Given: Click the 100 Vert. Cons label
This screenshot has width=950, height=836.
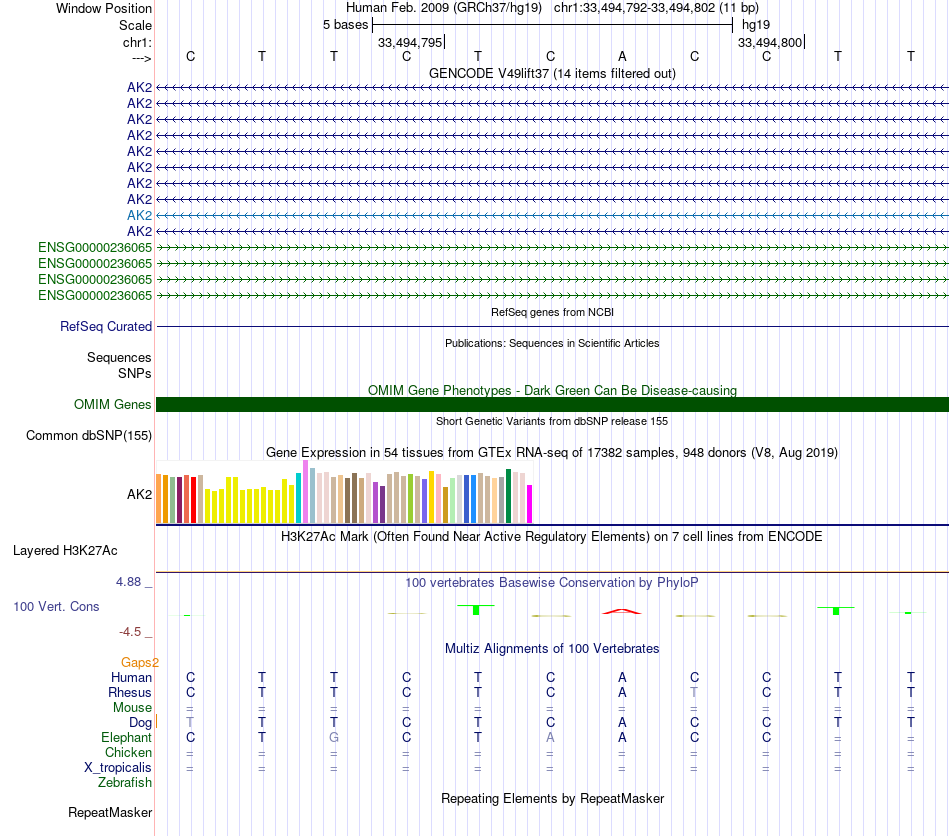Looking at the screenshot, I should pyautogui.click(x=56, y=606).
